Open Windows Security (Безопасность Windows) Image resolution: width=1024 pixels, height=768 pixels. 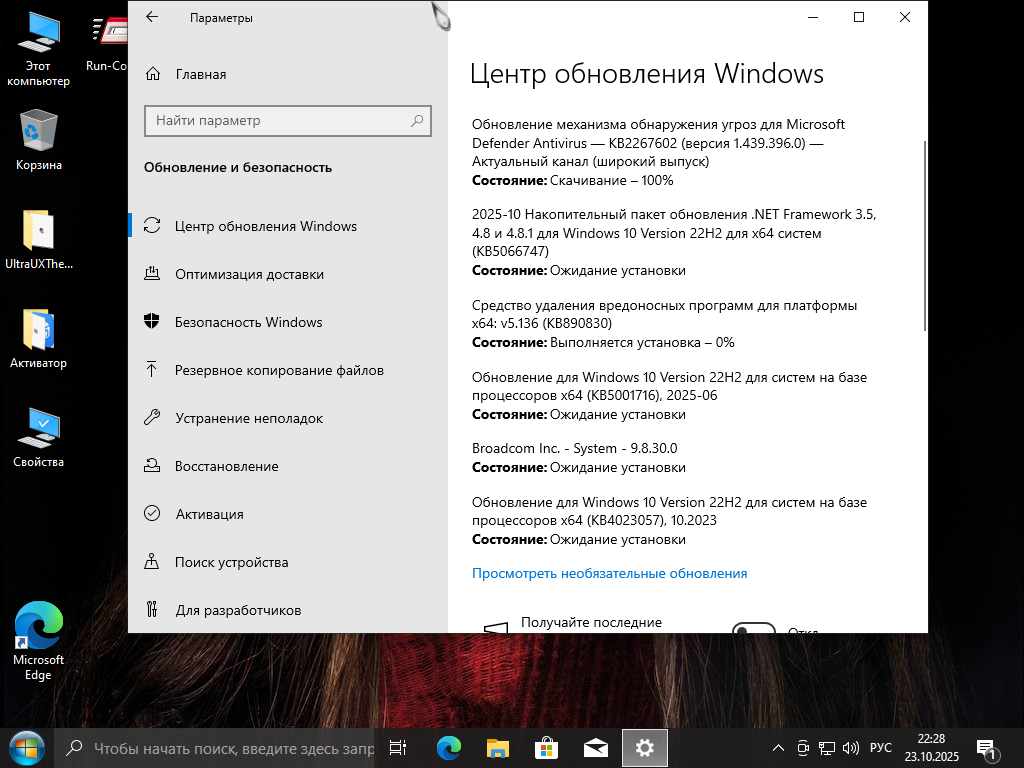coord(248,322)
